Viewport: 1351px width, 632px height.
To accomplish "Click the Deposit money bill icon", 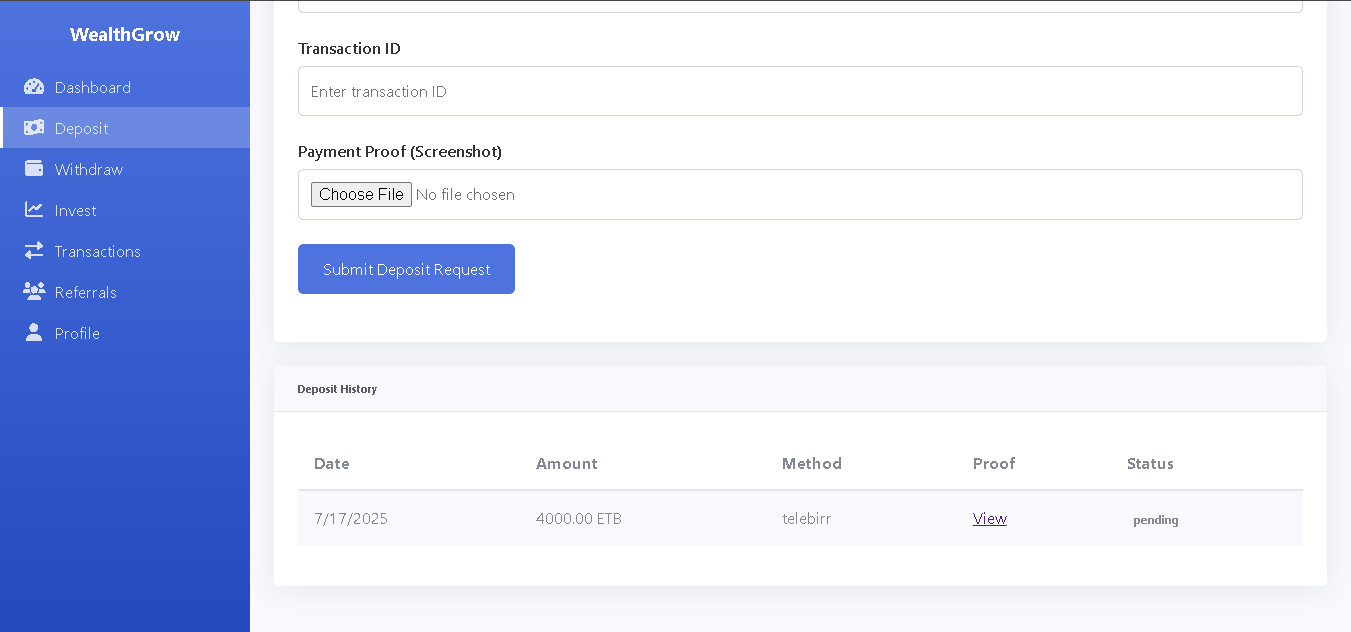I will point(34,128).
